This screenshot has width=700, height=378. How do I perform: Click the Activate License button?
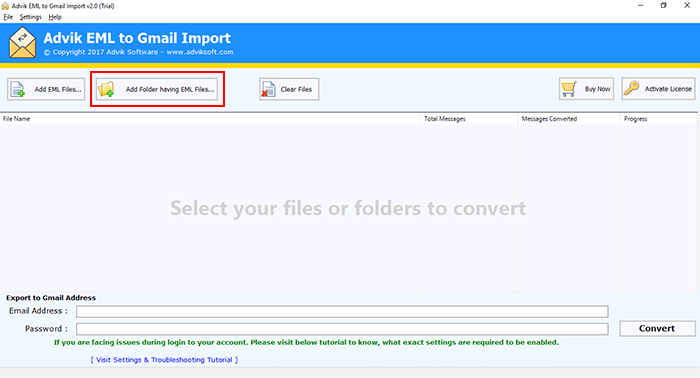pos(658,88)
